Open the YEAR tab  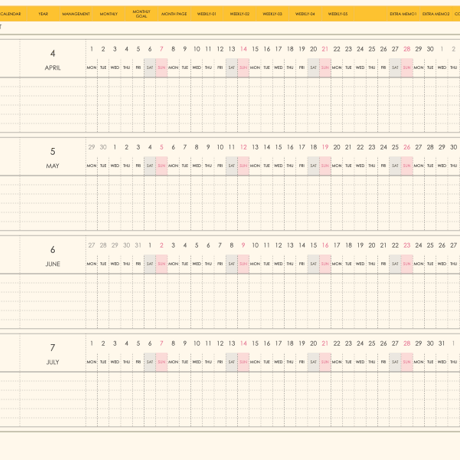coord(43,14)
